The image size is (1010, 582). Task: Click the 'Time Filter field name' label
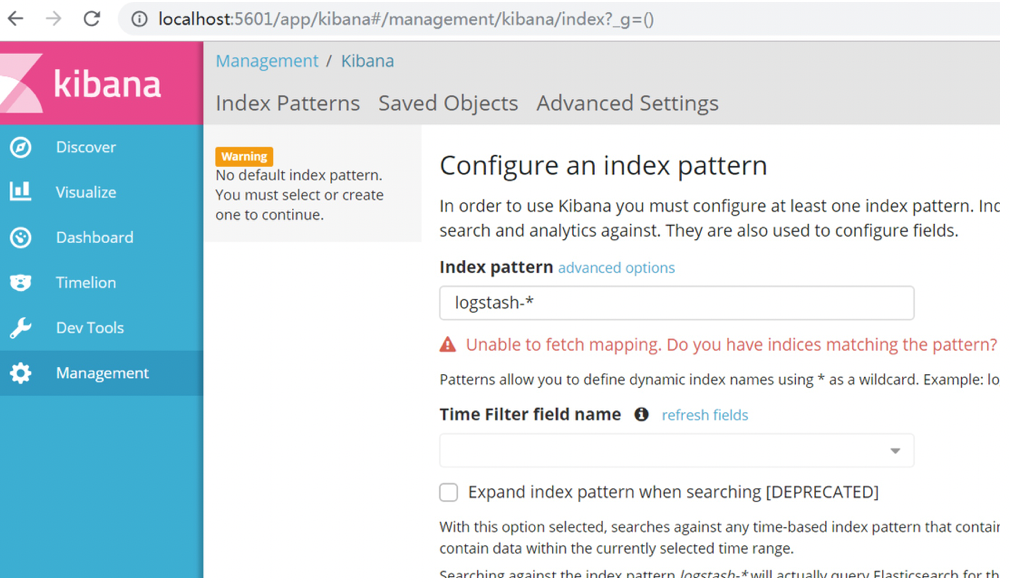click(x=531, y=415)
